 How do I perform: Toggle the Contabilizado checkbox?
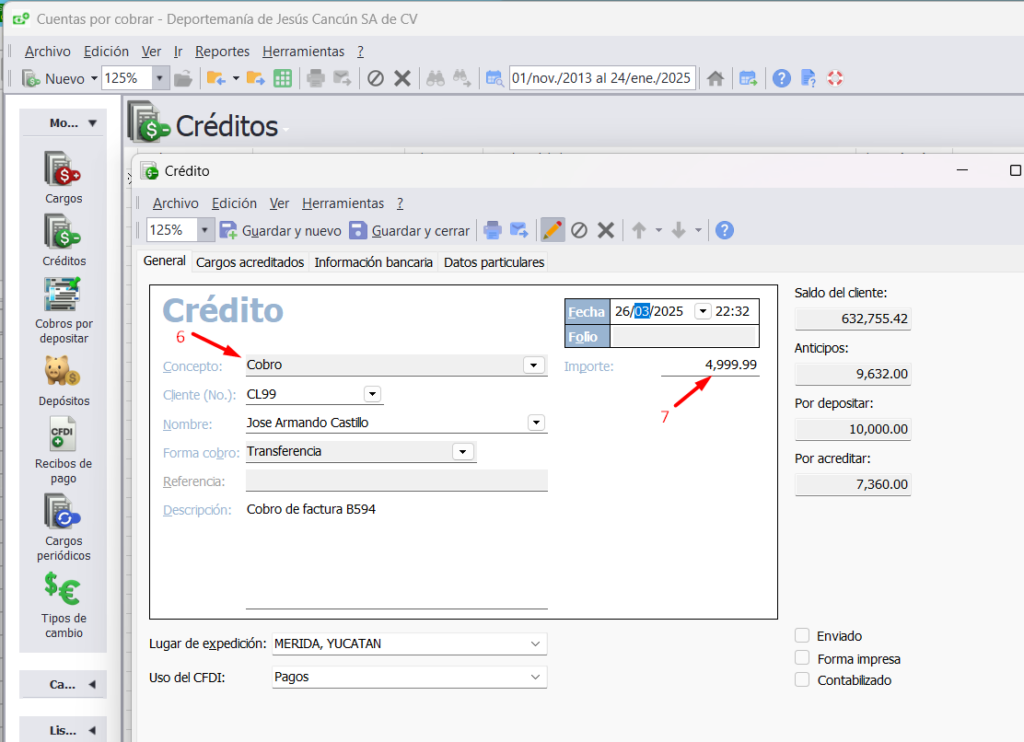802,680
